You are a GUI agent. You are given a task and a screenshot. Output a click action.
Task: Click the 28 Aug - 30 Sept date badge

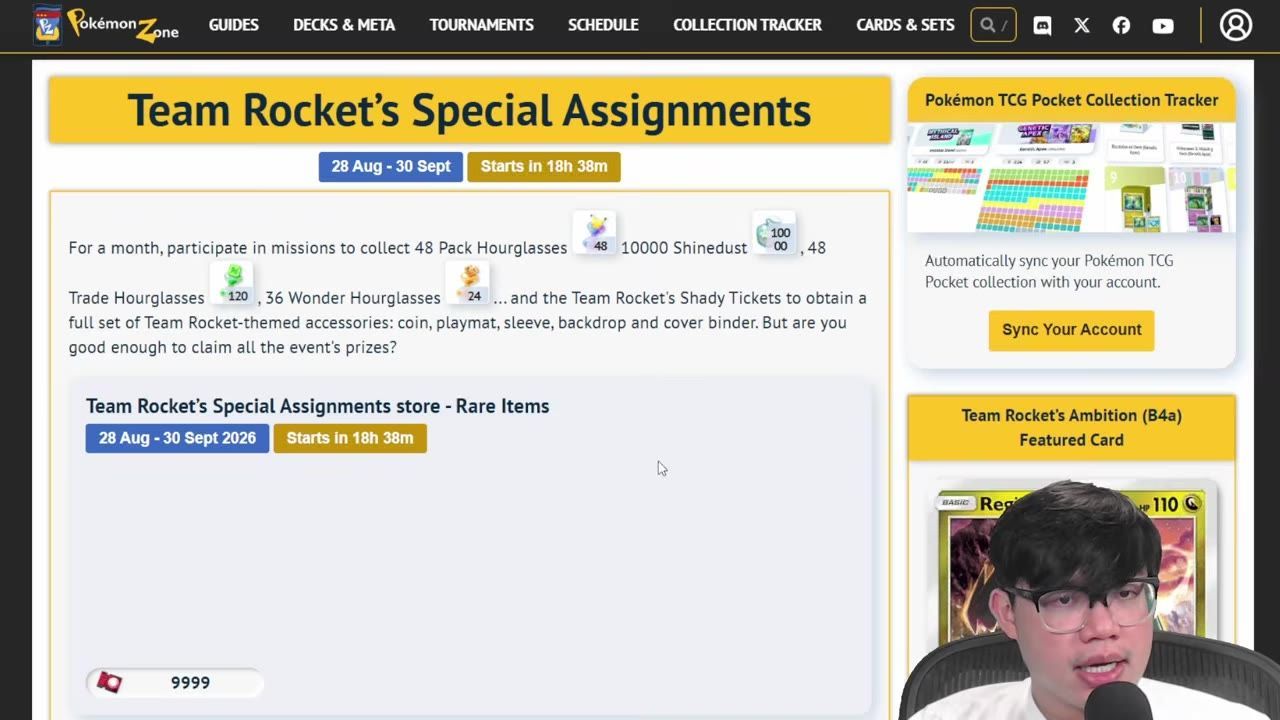391,167
